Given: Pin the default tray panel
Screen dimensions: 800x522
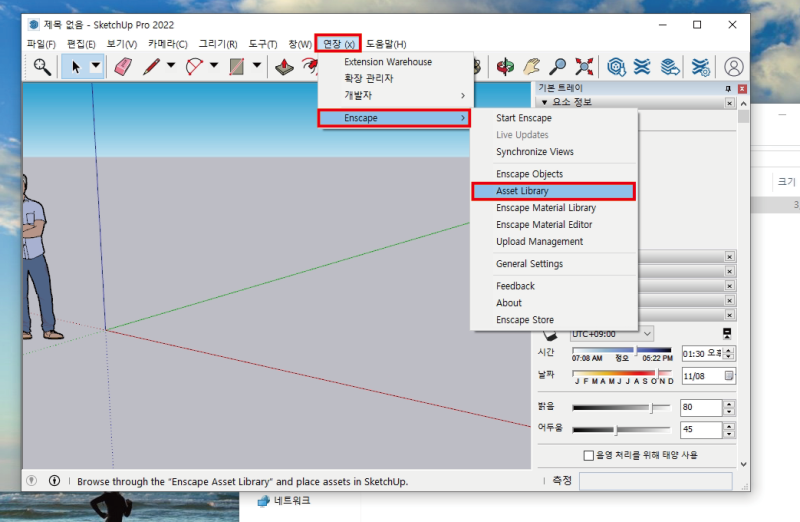Looking at the screenshot, I should (728, 89).
